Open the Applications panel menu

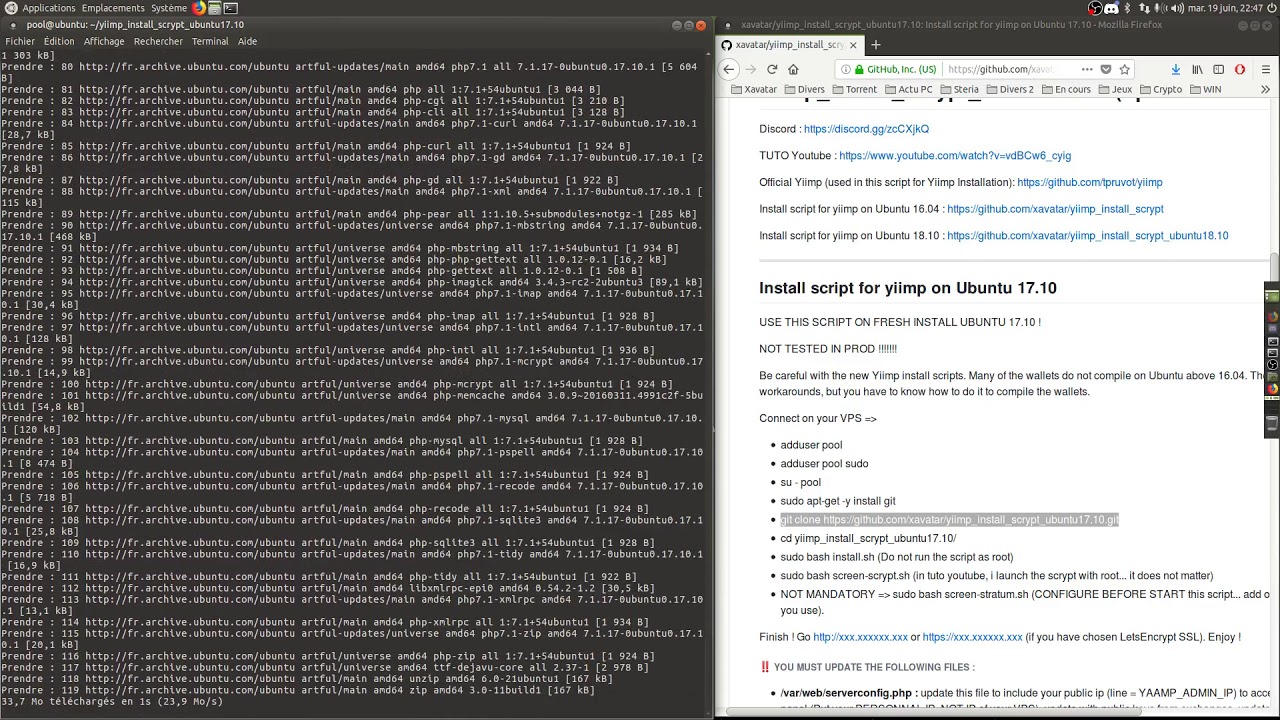(x=49, y=8)
